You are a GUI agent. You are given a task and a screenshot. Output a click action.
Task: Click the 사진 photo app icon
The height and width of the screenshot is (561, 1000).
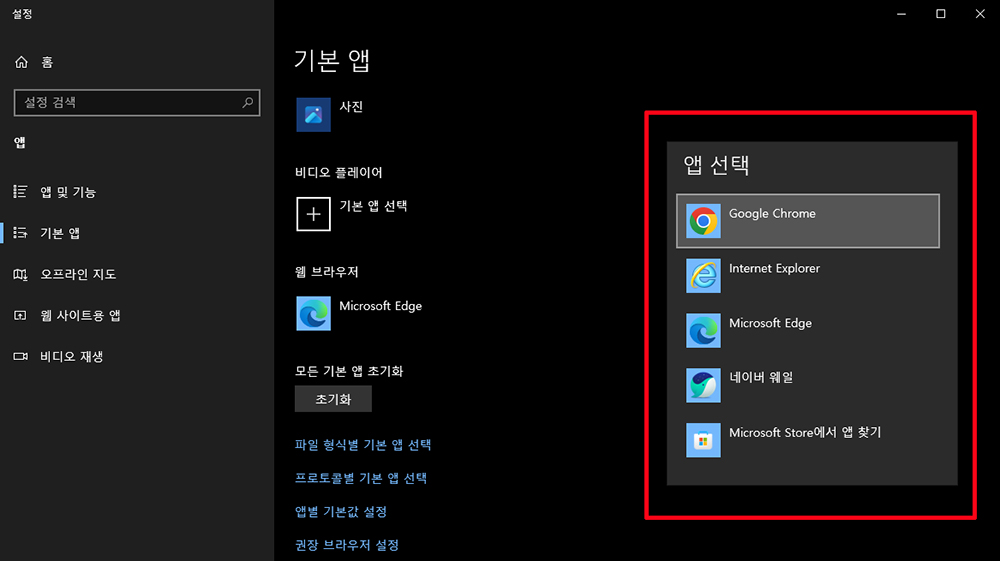pos(313,115)
